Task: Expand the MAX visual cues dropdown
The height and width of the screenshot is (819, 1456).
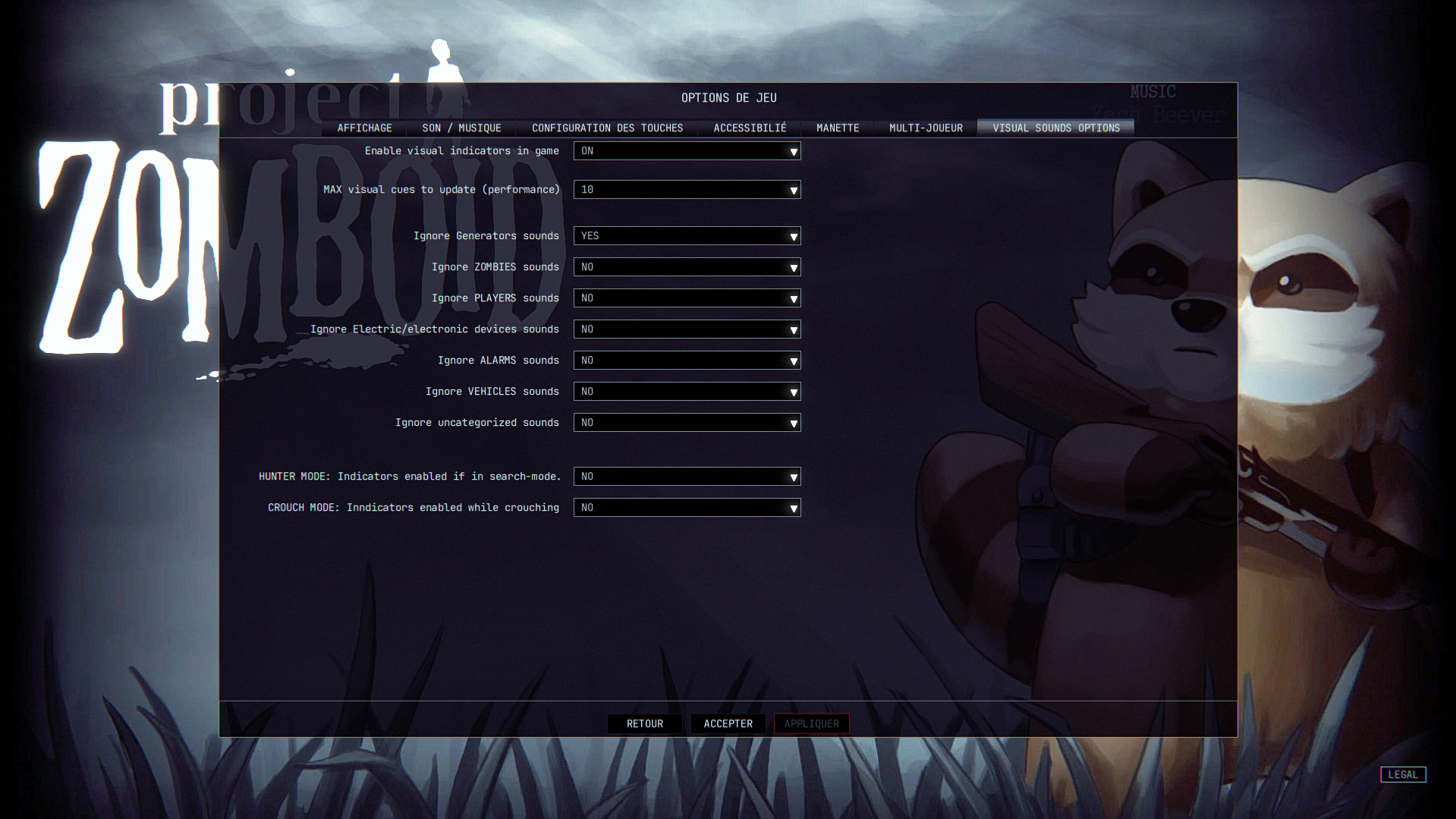Action: point(687,190)
